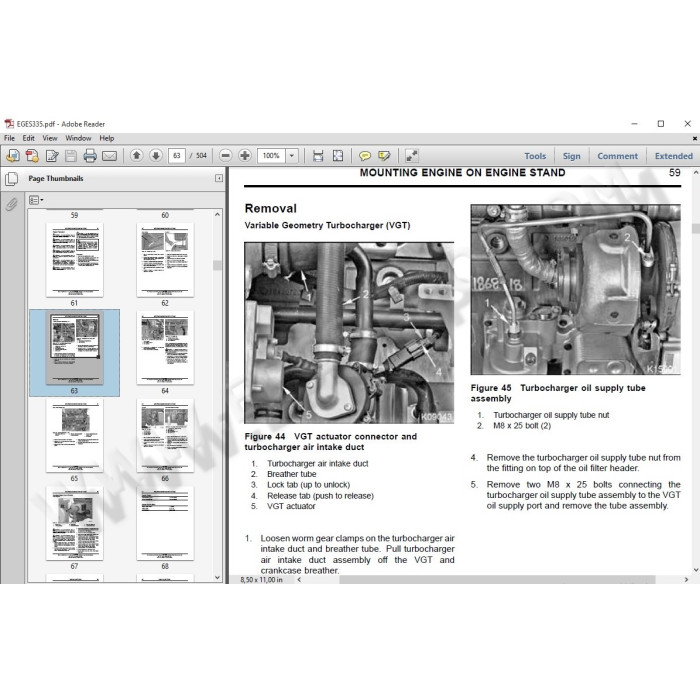Viewport: 700px width, 700px height.
Task: Select page 65 thumbnail
Action: (x=75, y=435)
